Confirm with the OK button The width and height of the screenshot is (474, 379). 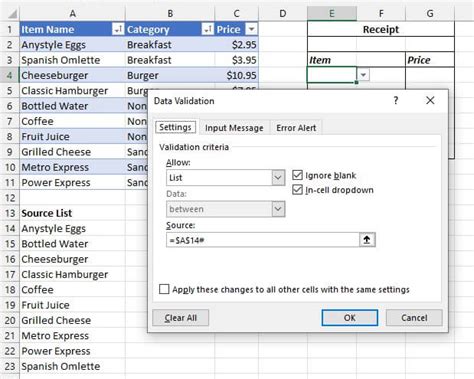350,318
